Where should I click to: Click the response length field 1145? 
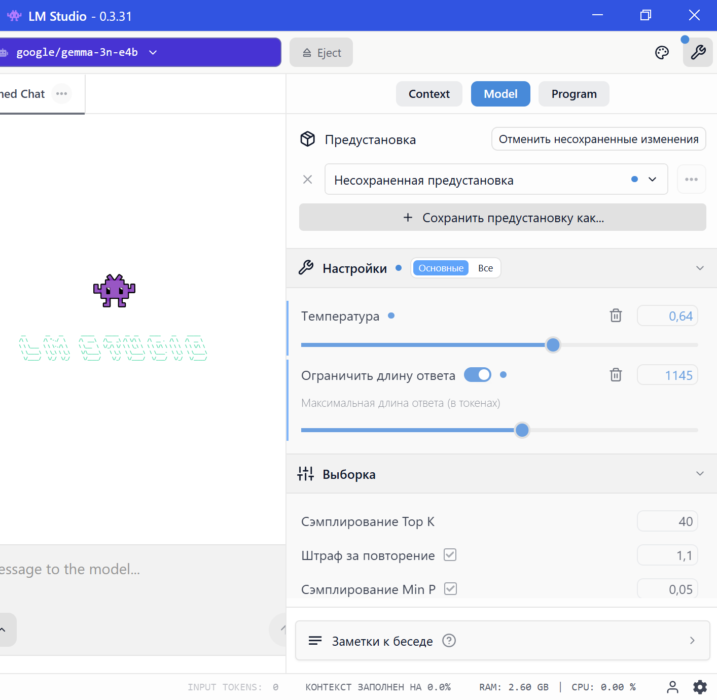click(x=667, y=375)
